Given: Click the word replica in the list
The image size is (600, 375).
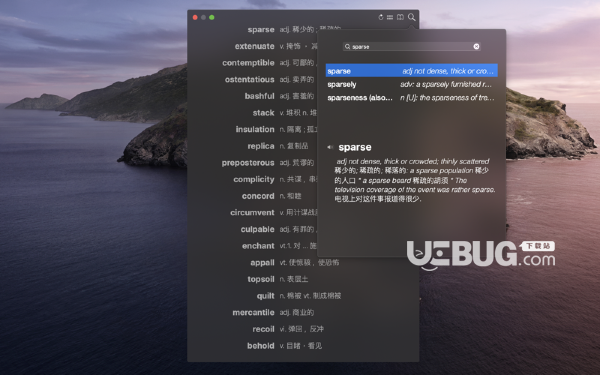Looking at the screenshot, I should [x=261, y=146].
